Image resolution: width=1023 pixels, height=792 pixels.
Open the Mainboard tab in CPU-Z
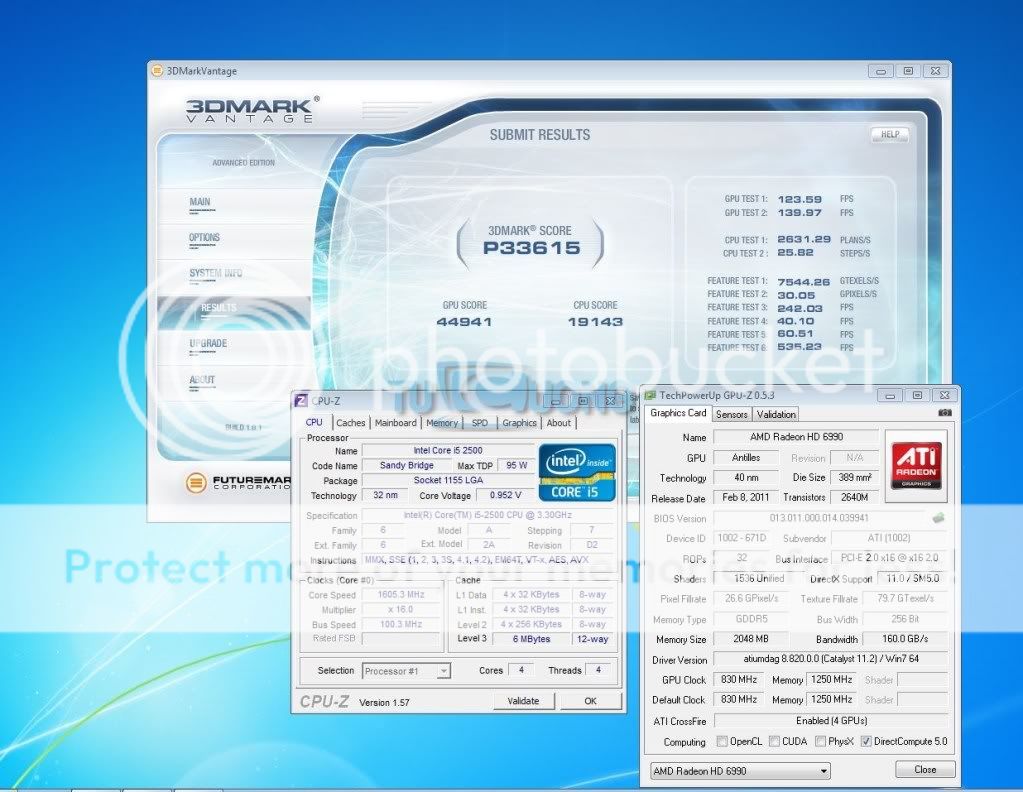coord(395,423)
